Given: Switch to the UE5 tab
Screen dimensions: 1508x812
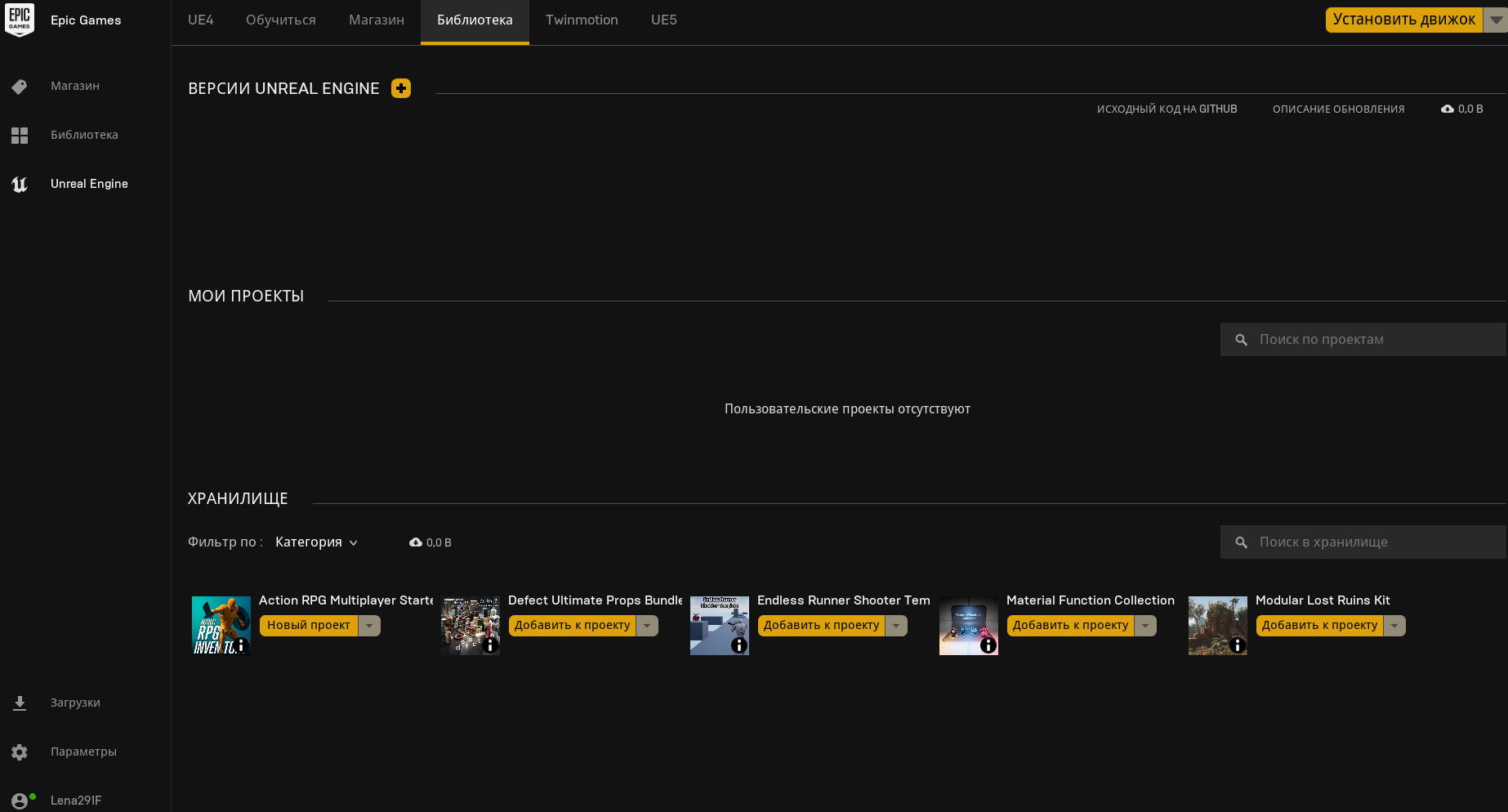Looking at the screenshot, I should pos(664,20).
